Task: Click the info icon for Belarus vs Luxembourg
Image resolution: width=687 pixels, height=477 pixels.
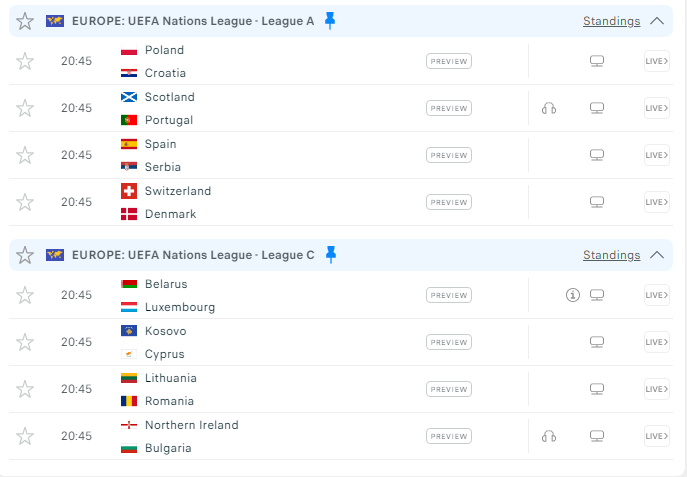Action: [573, 295]
